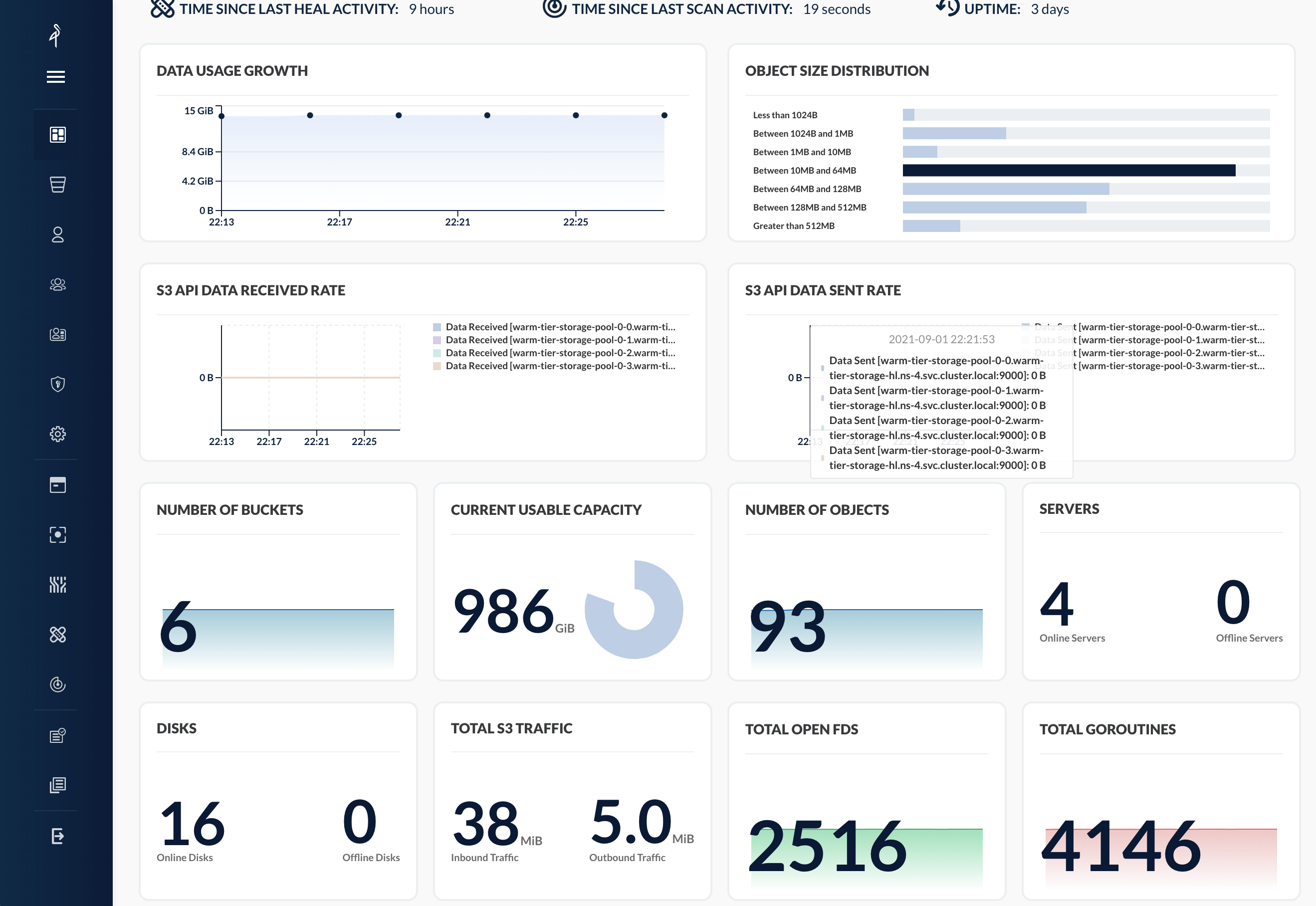The height and width of the screenshot is (906, 1316).
Task: Open the Logs console icon
Action: coord(57,485)
